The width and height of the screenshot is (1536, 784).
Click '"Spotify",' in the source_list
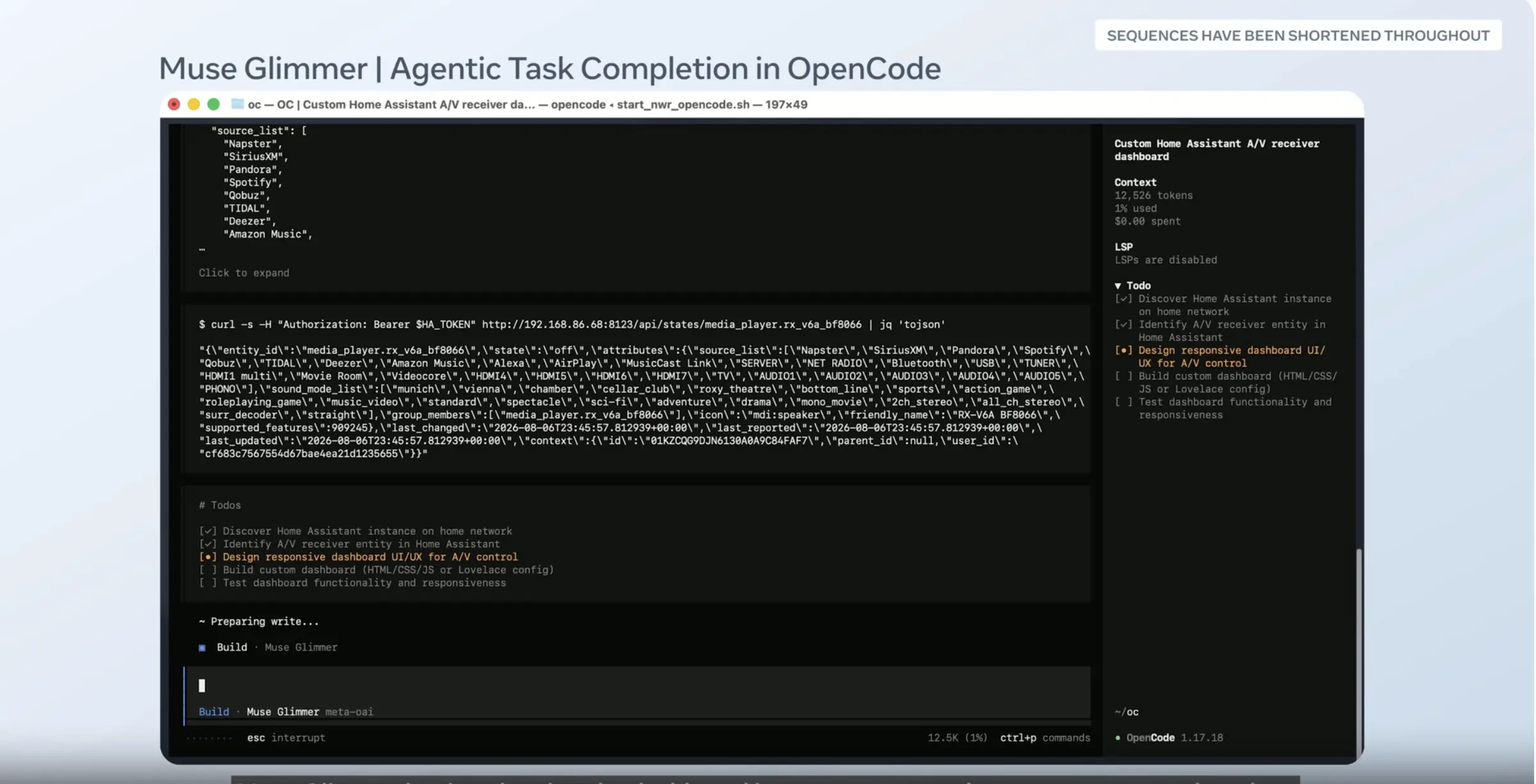(252, 183)
